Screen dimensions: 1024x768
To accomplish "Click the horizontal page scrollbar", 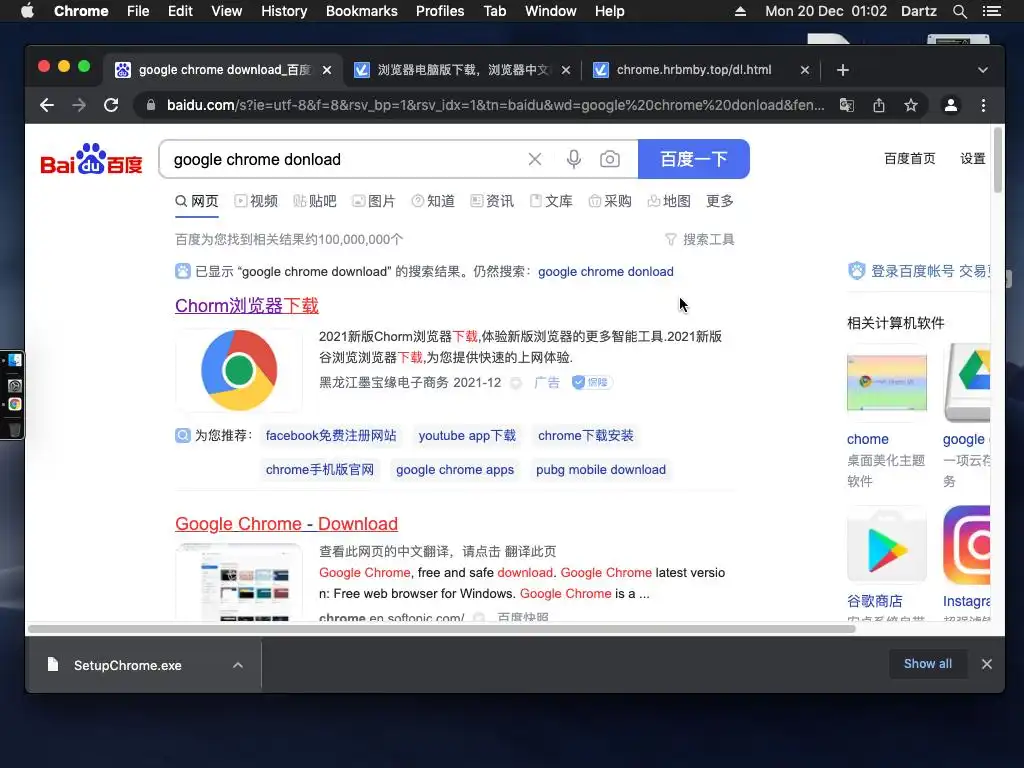I will click(x=441, y=629).
